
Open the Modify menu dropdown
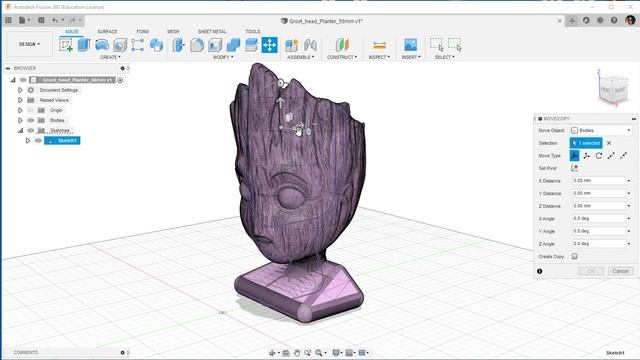point(223,57)
